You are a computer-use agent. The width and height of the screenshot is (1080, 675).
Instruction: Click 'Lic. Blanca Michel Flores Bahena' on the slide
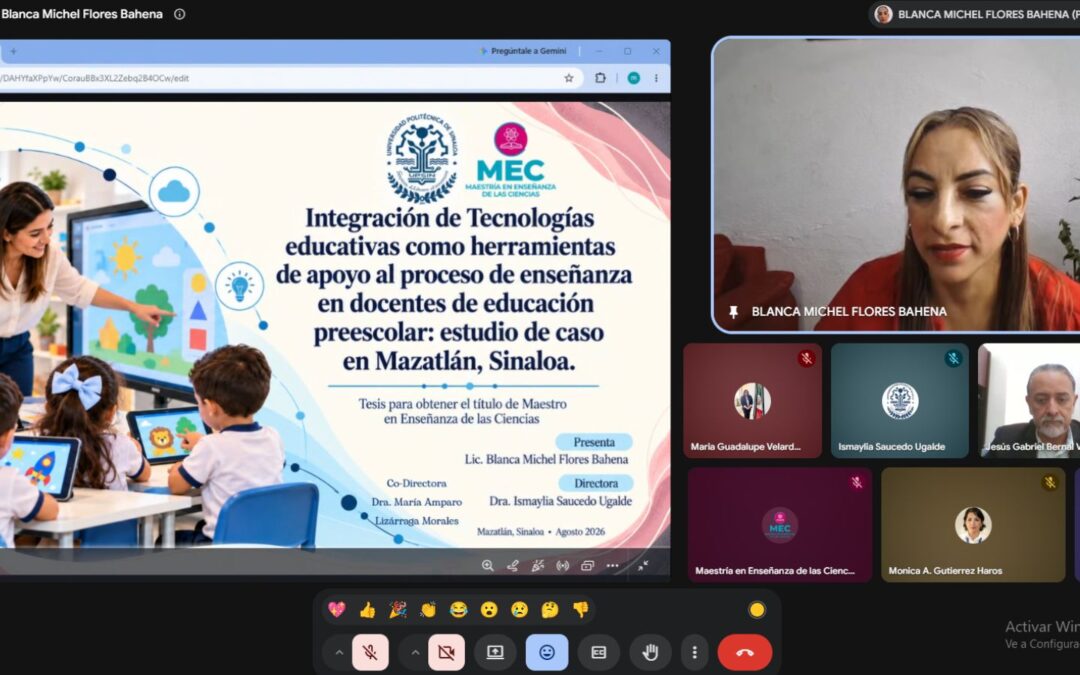[546, 459]
